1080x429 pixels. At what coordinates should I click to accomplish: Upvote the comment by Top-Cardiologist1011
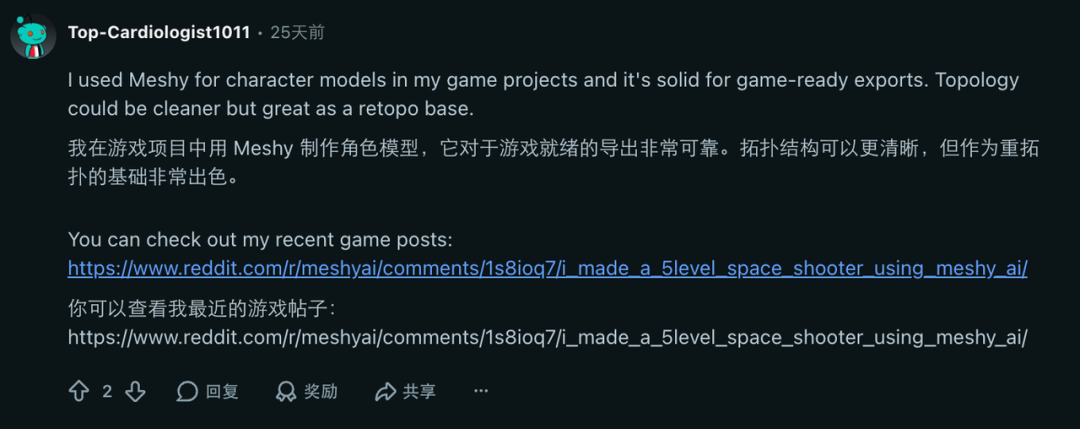[x=79, y=391]
